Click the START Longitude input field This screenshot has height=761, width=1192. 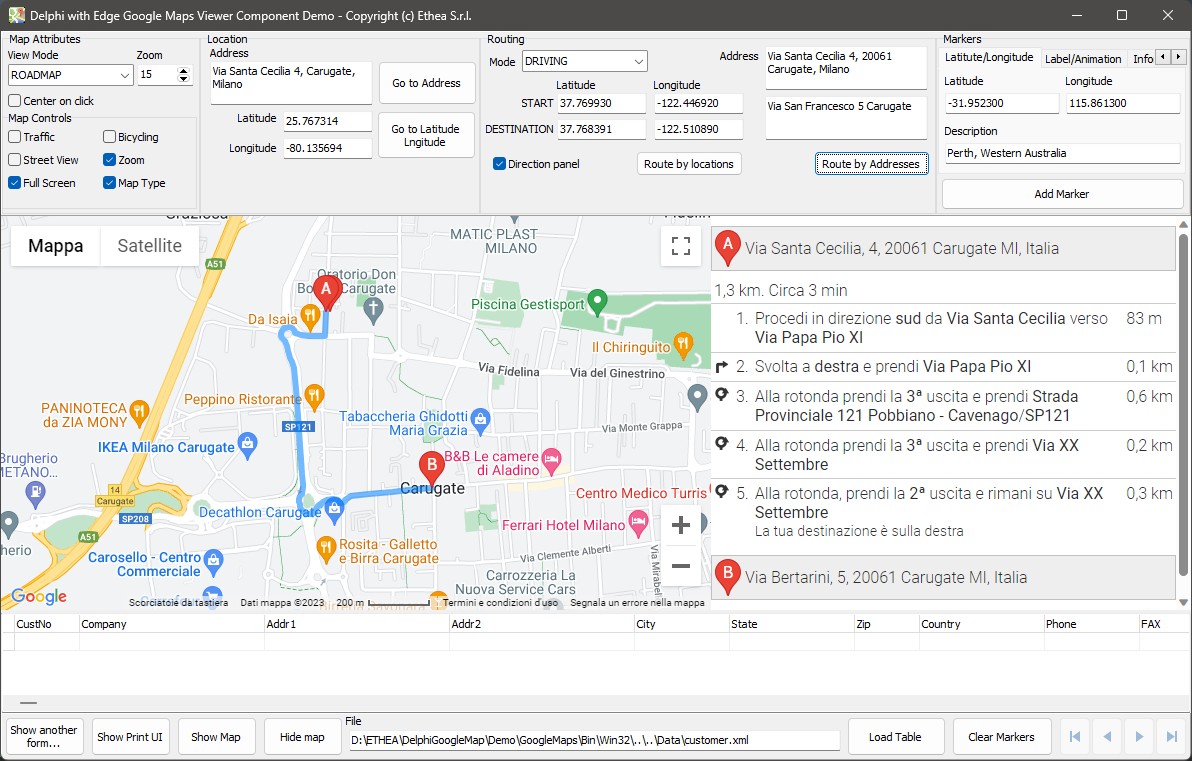pos(698,103)
